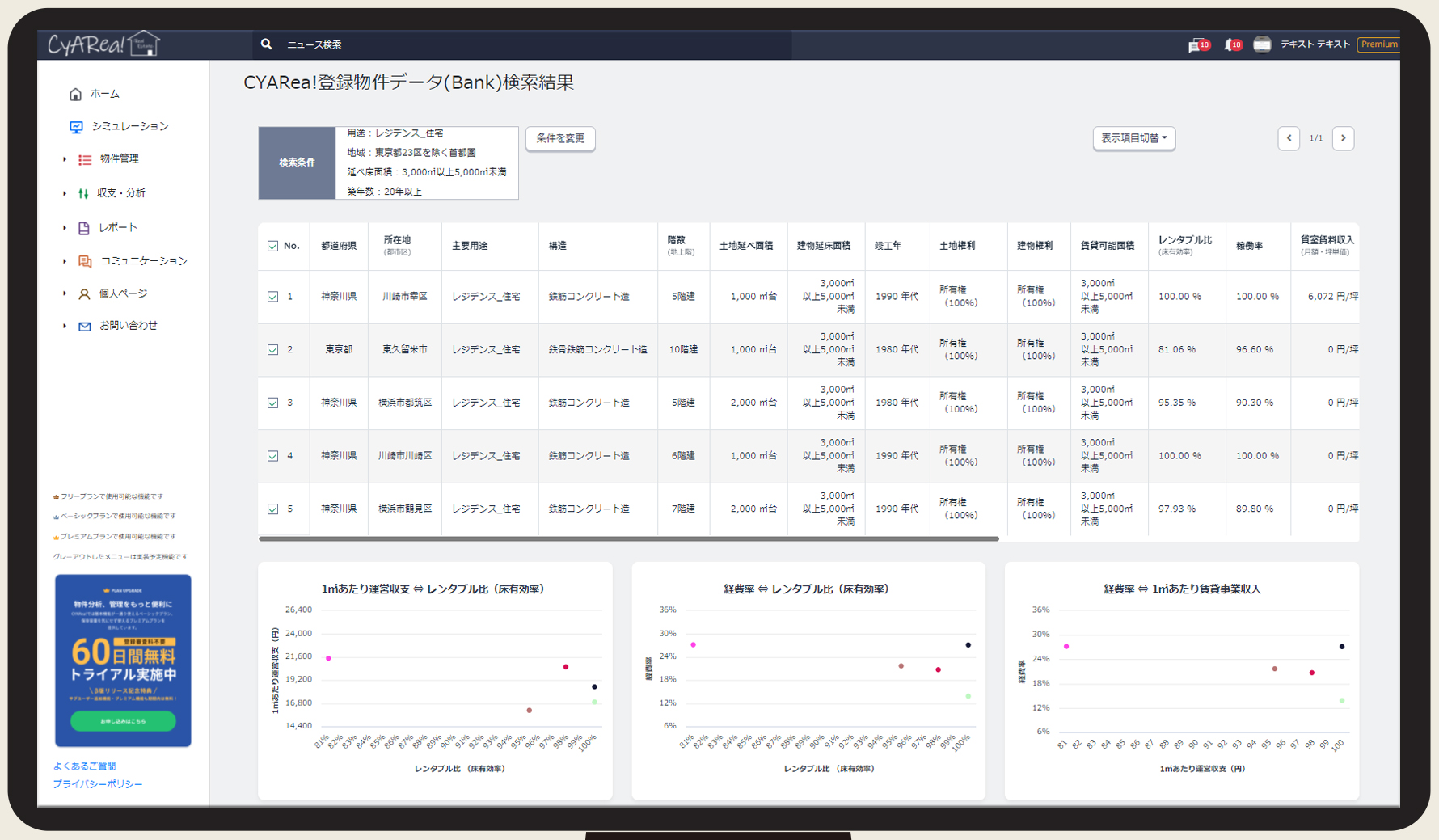
Task: Click the contact envelope icon
Action: pos(84,327)
